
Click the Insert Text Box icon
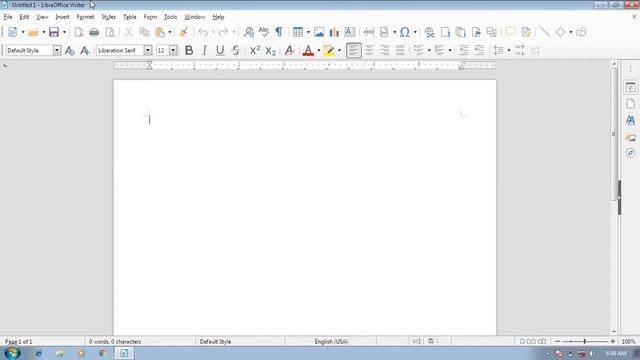tap(350, 32)
